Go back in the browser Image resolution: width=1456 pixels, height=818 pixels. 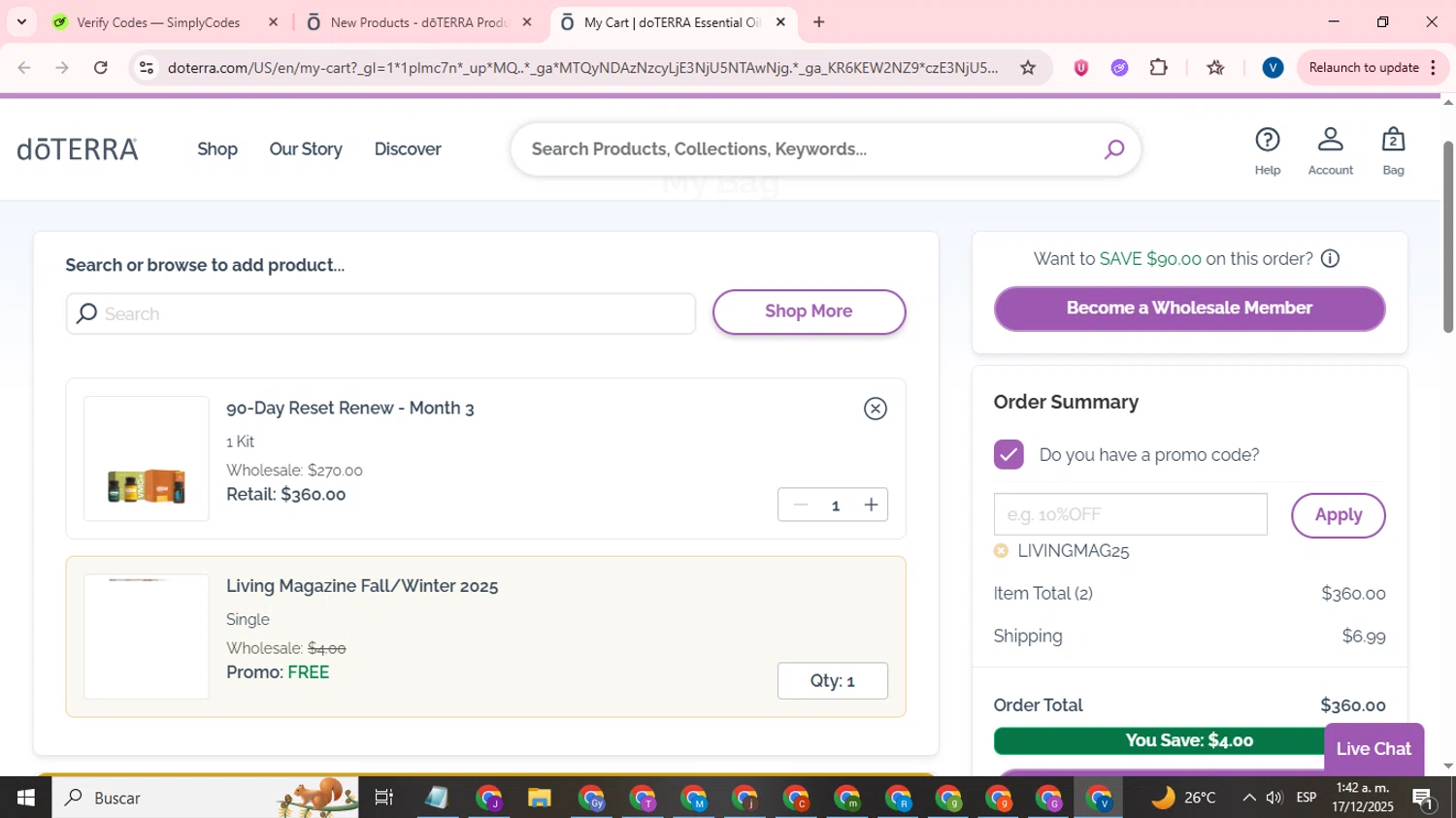(24, 68)
